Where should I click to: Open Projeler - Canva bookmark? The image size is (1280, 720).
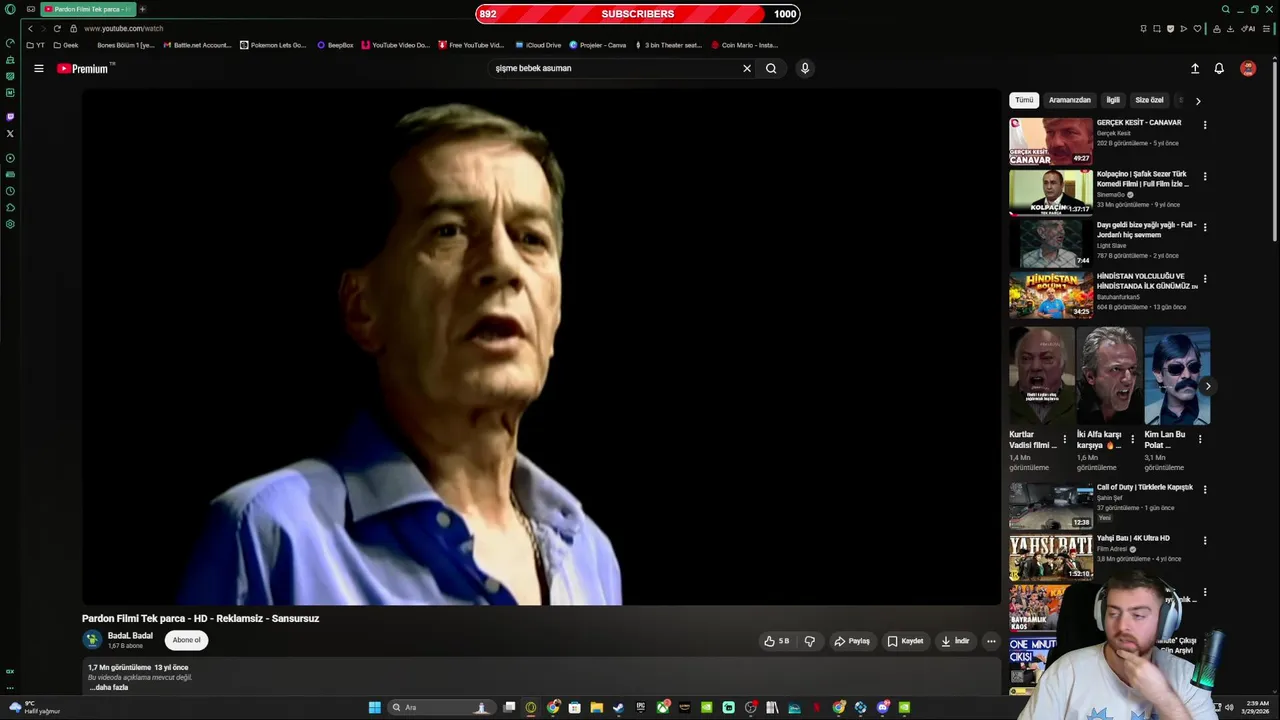pyautogui.click(x=598, y=45)
